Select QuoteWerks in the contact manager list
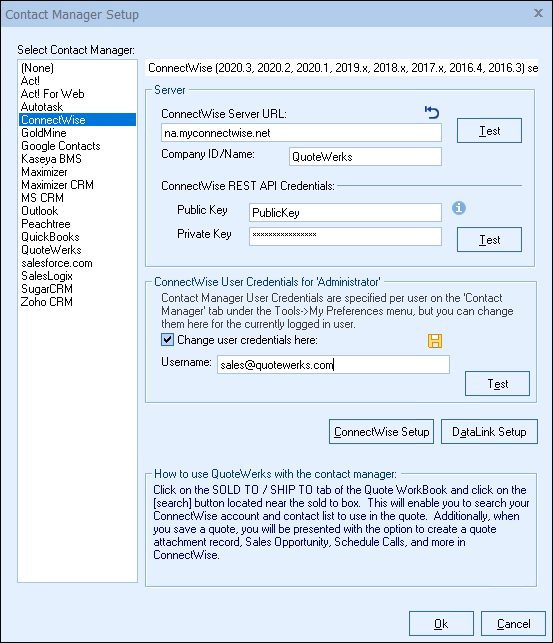Screen dimensions: 553x643 (77, 250)
